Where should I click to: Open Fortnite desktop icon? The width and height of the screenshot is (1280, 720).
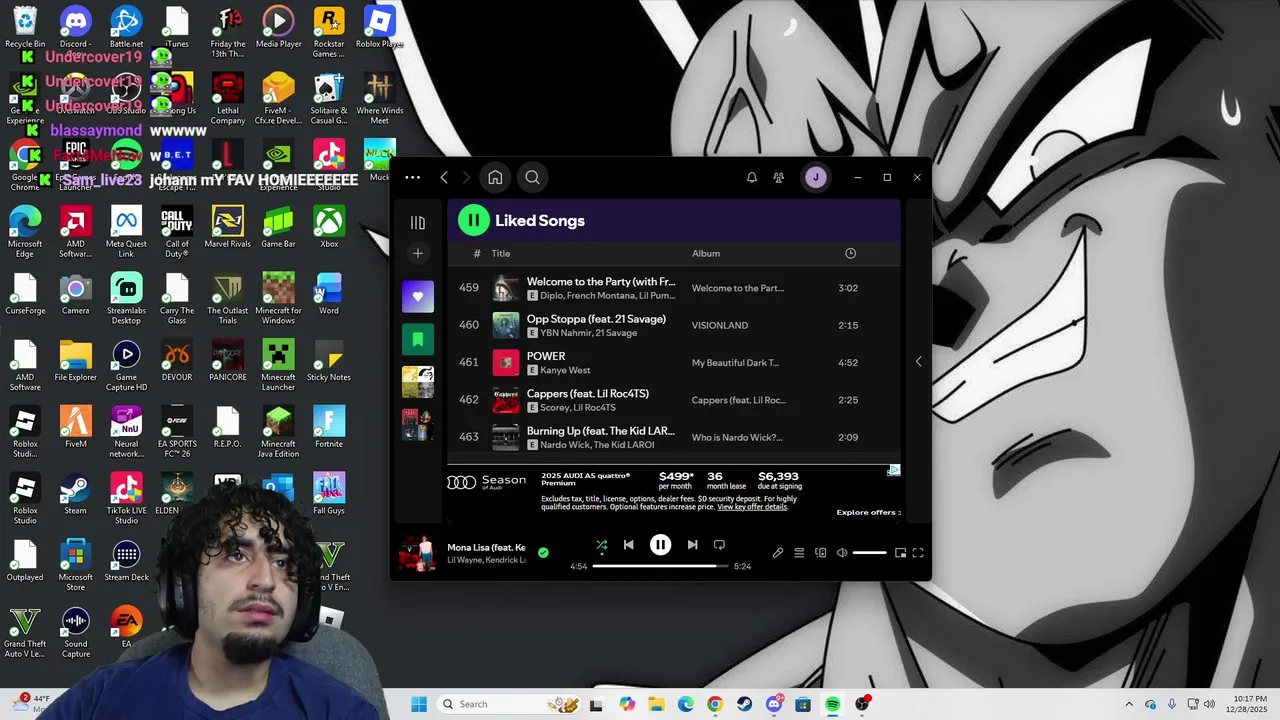click(329, 427)
